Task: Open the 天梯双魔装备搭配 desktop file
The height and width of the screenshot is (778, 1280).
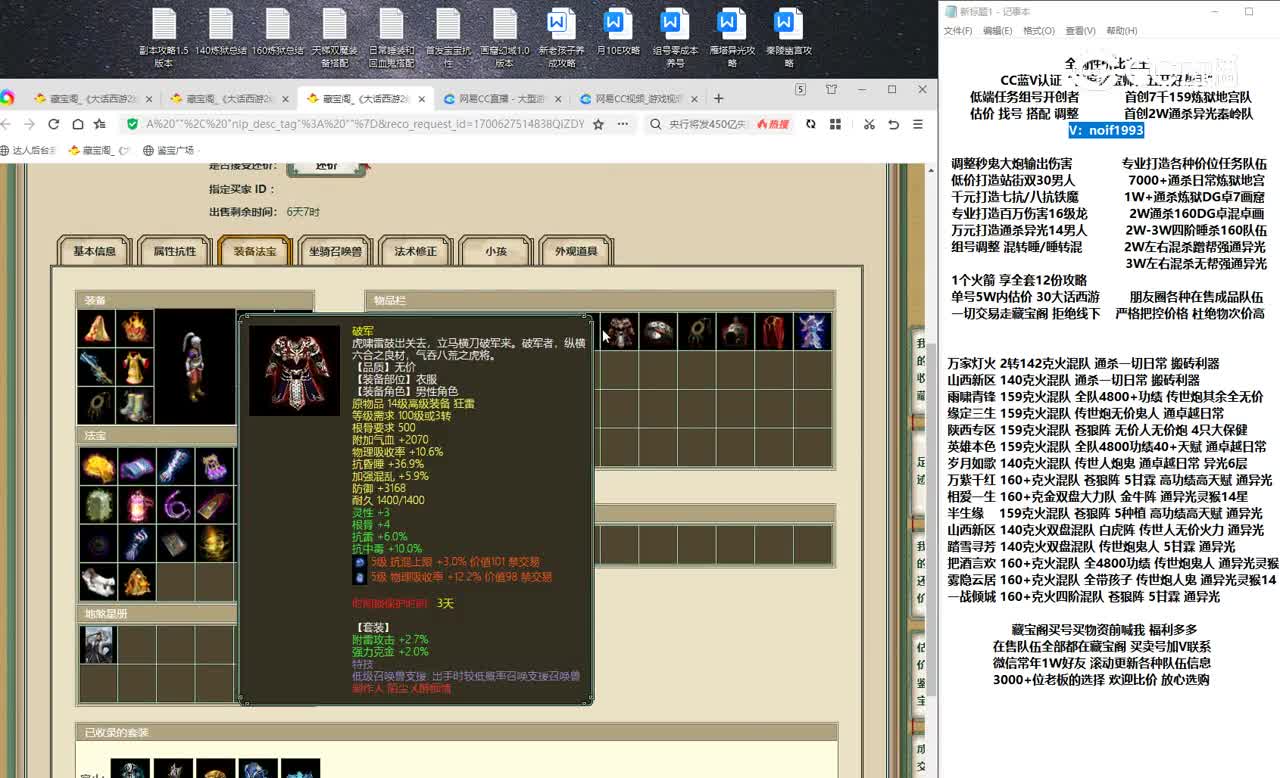Action: click(x=335, y=38)
